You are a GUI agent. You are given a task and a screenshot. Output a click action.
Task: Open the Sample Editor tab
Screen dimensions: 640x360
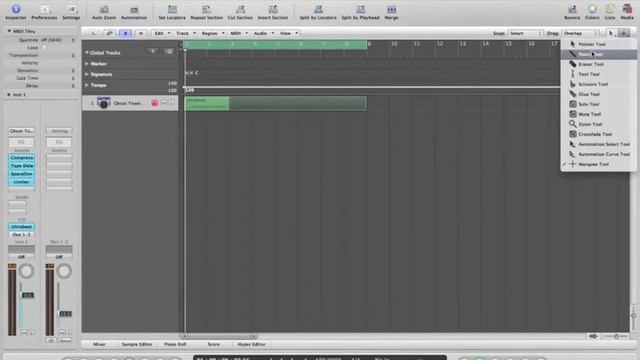[x=137, y=344]
